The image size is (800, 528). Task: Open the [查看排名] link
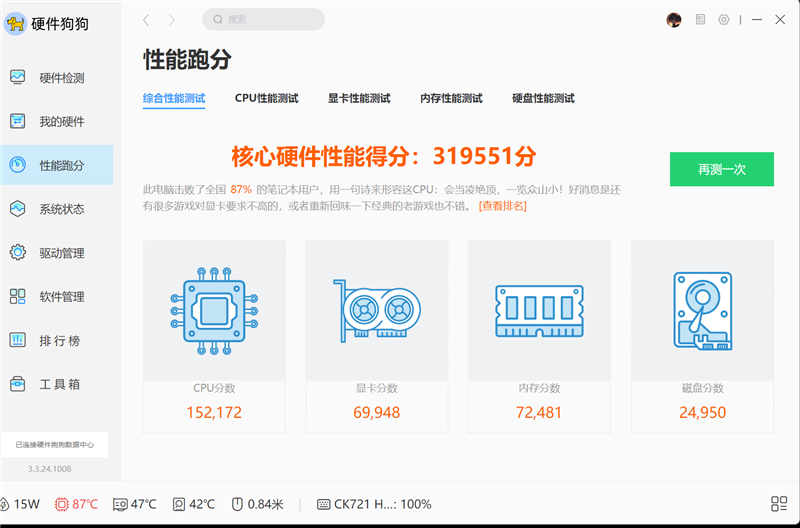[503, 206]
